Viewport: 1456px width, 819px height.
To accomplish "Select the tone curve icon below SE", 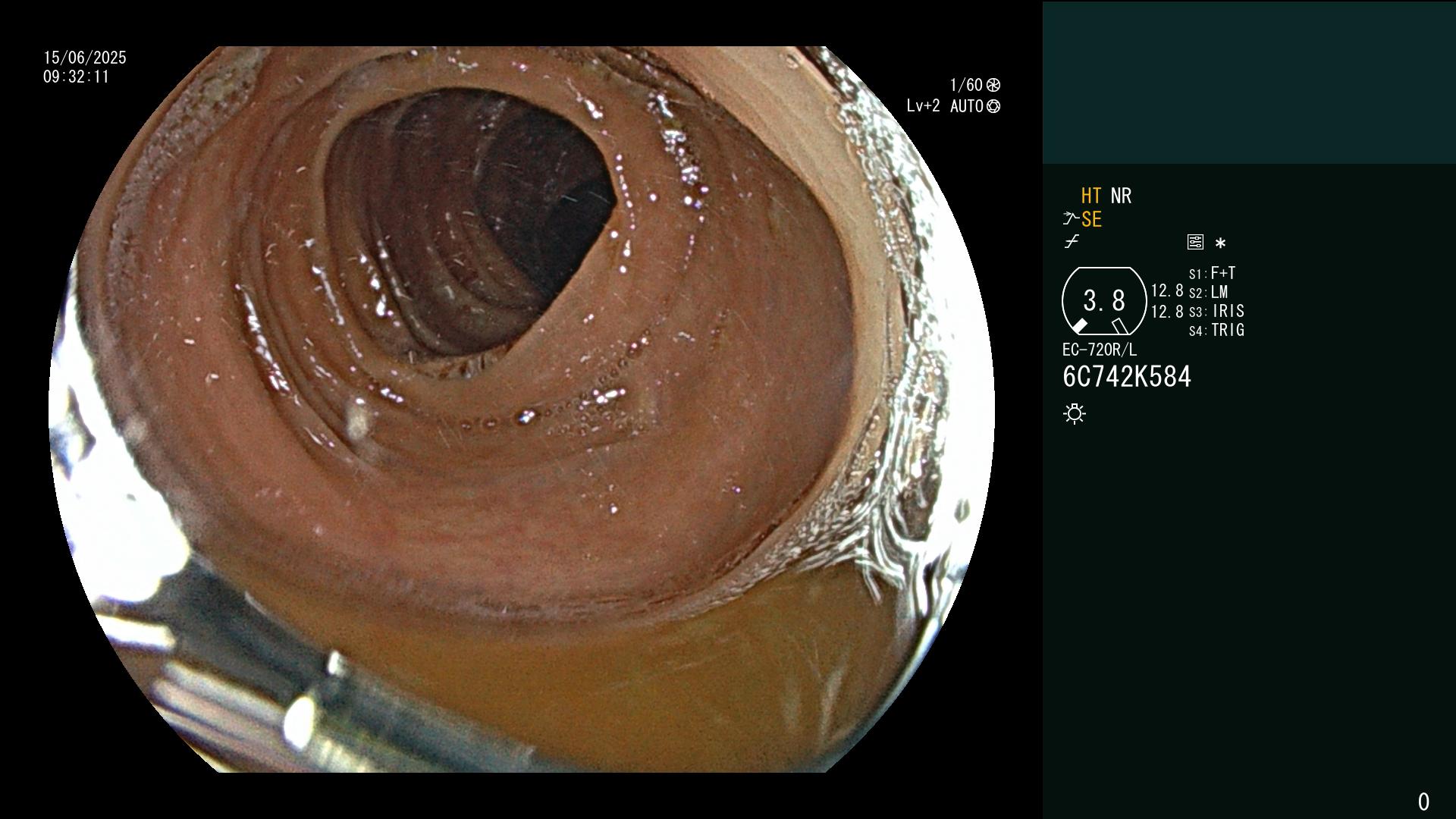I will click(x=1072, y=242).
